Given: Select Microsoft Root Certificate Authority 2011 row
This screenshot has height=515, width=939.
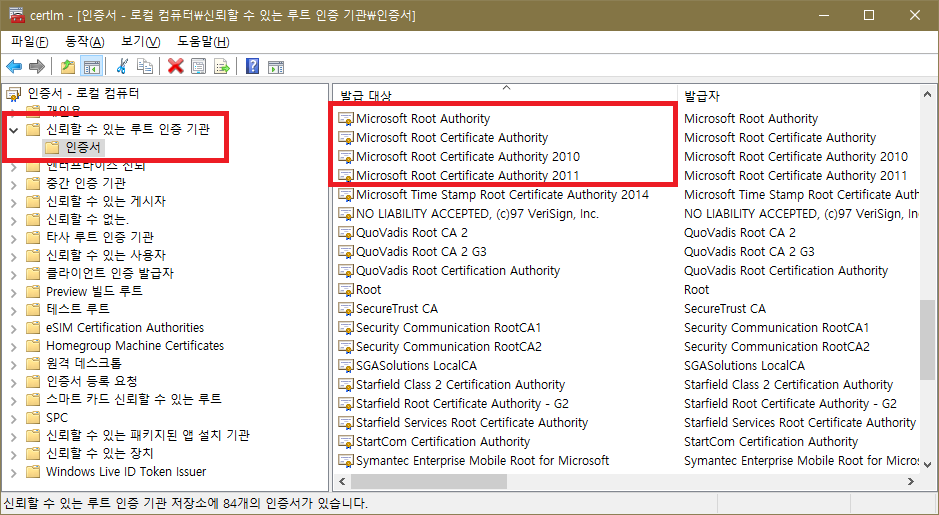Looking at the screenshot, I should pyautogui.click(x=467, y=175).
